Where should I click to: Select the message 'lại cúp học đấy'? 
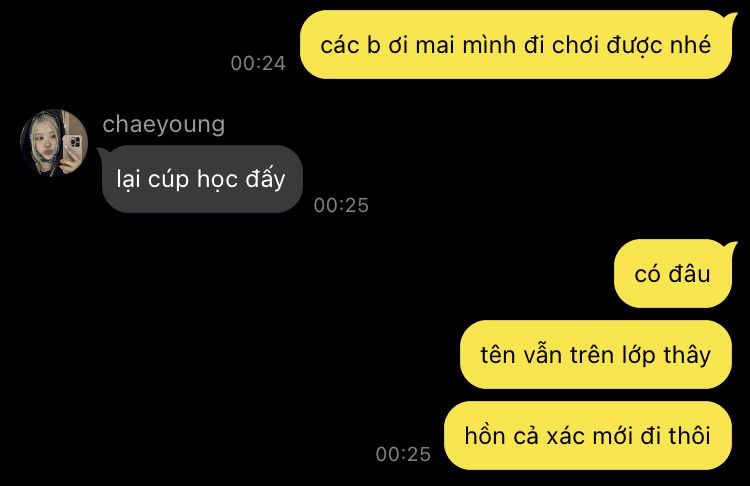pyautogui.click(x=202, y=179)
